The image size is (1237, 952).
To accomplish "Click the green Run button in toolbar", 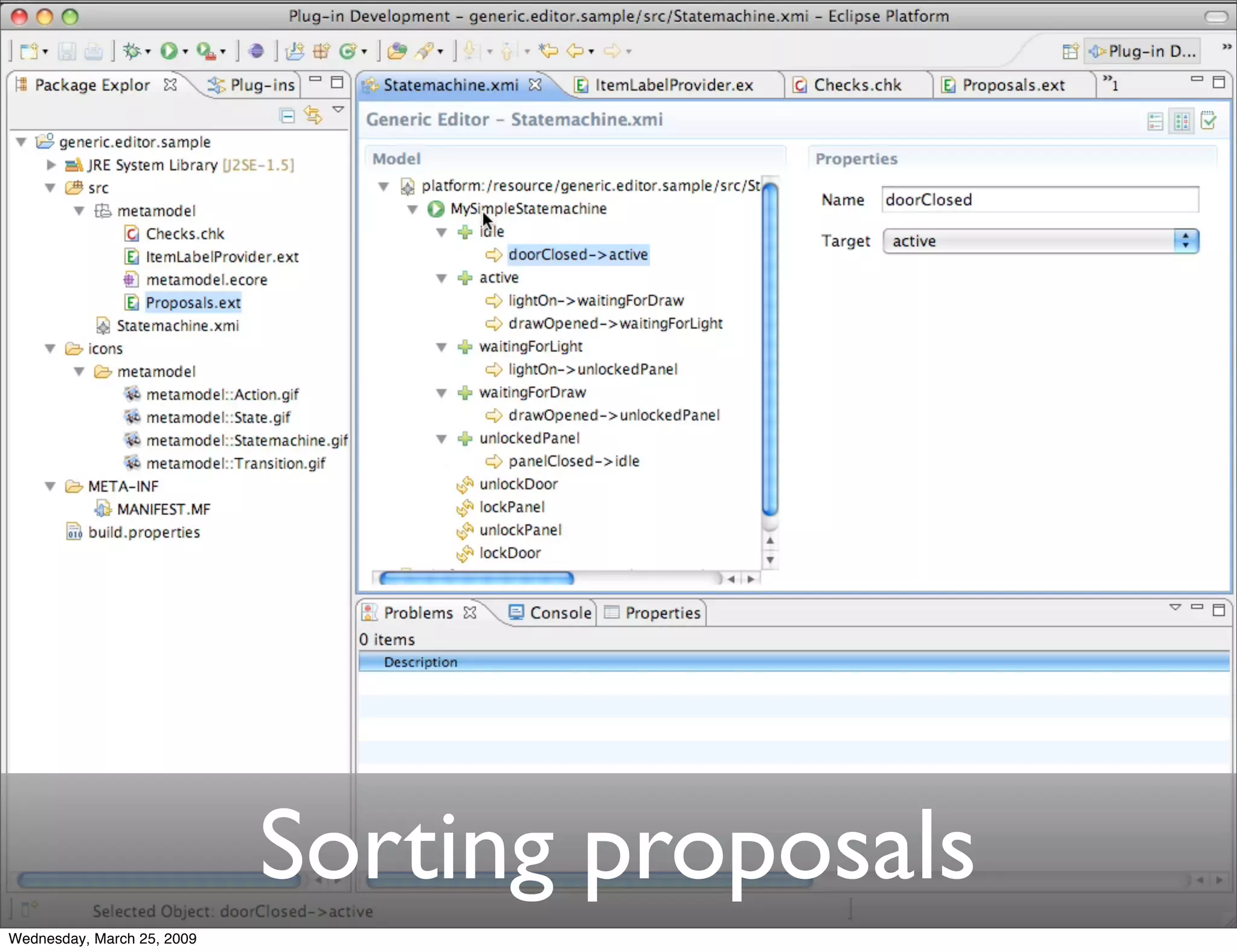I will tap(169, 51).
